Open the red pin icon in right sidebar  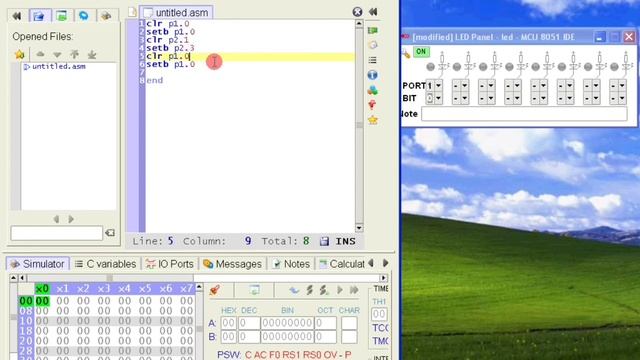click(x=372, y=105)
